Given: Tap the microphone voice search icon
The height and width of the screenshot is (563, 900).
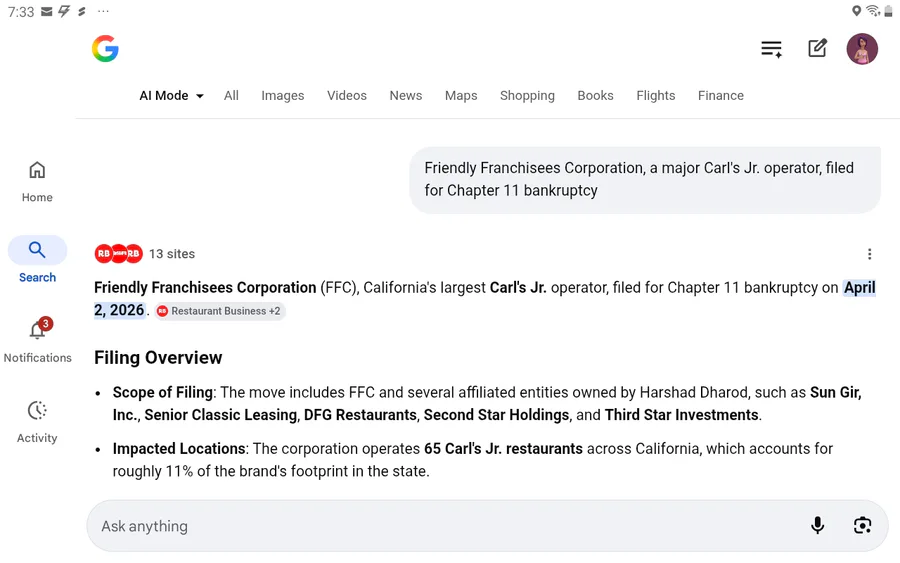Looking at the screenshot, I should [x=817, y=526].
